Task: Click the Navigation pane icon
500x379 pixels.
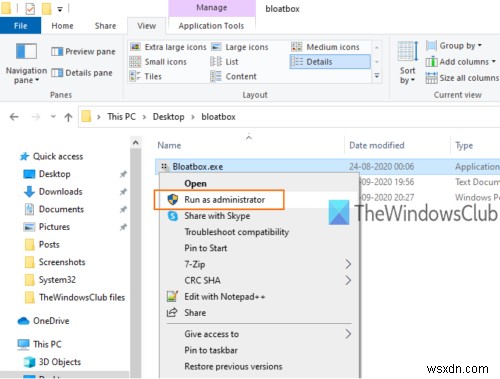Action: [26, 51]
